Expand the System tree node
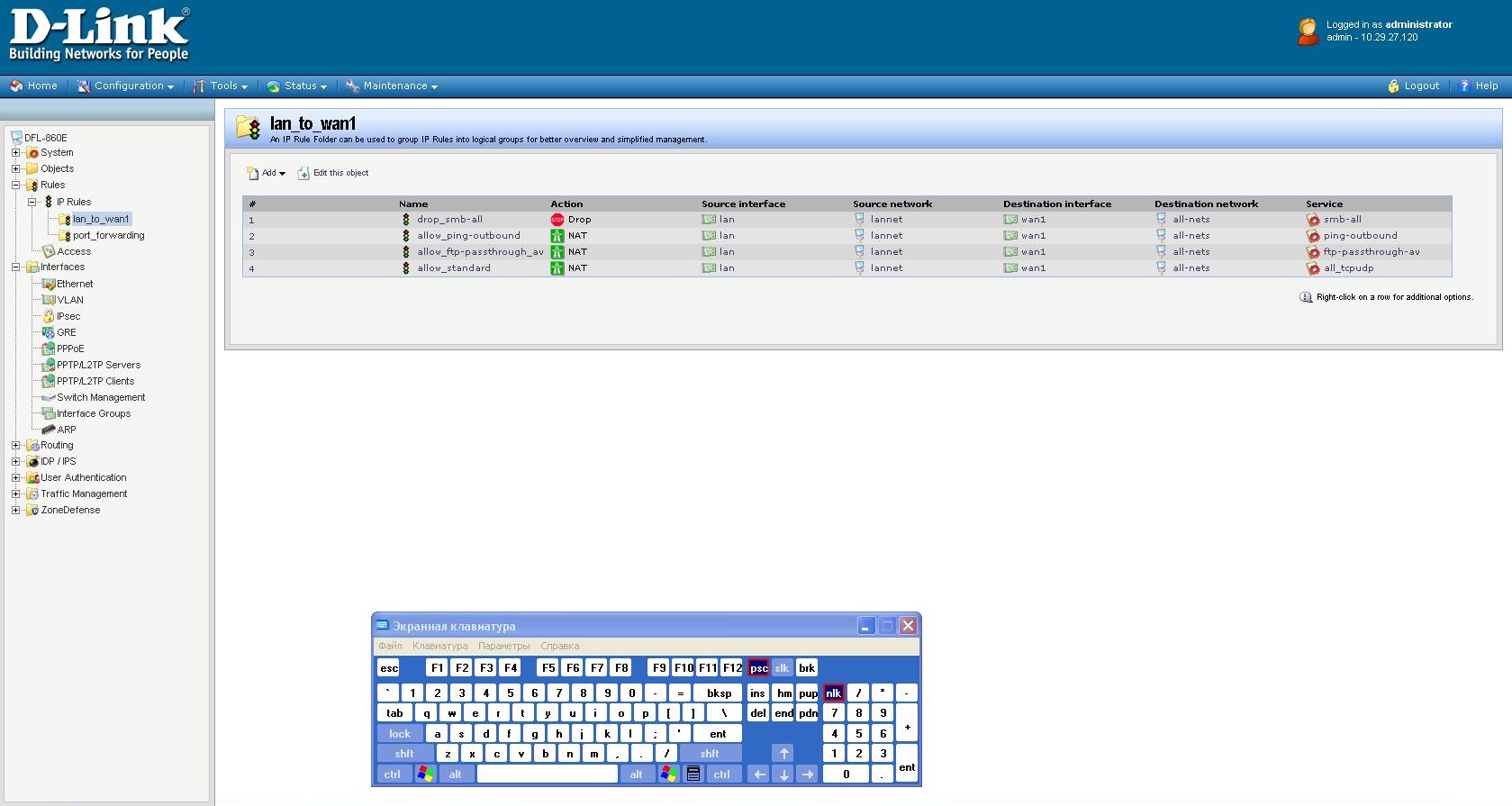The image size is (1512, 806). 15,153
